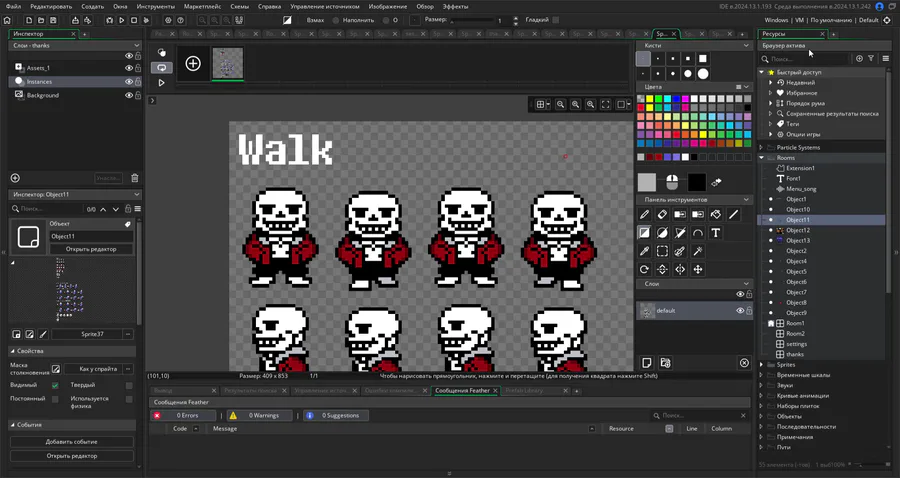The width and height of the screenshot is (900, 478).
Task: Open the Маркетплейс menu
Action: (x=203, y=6)
